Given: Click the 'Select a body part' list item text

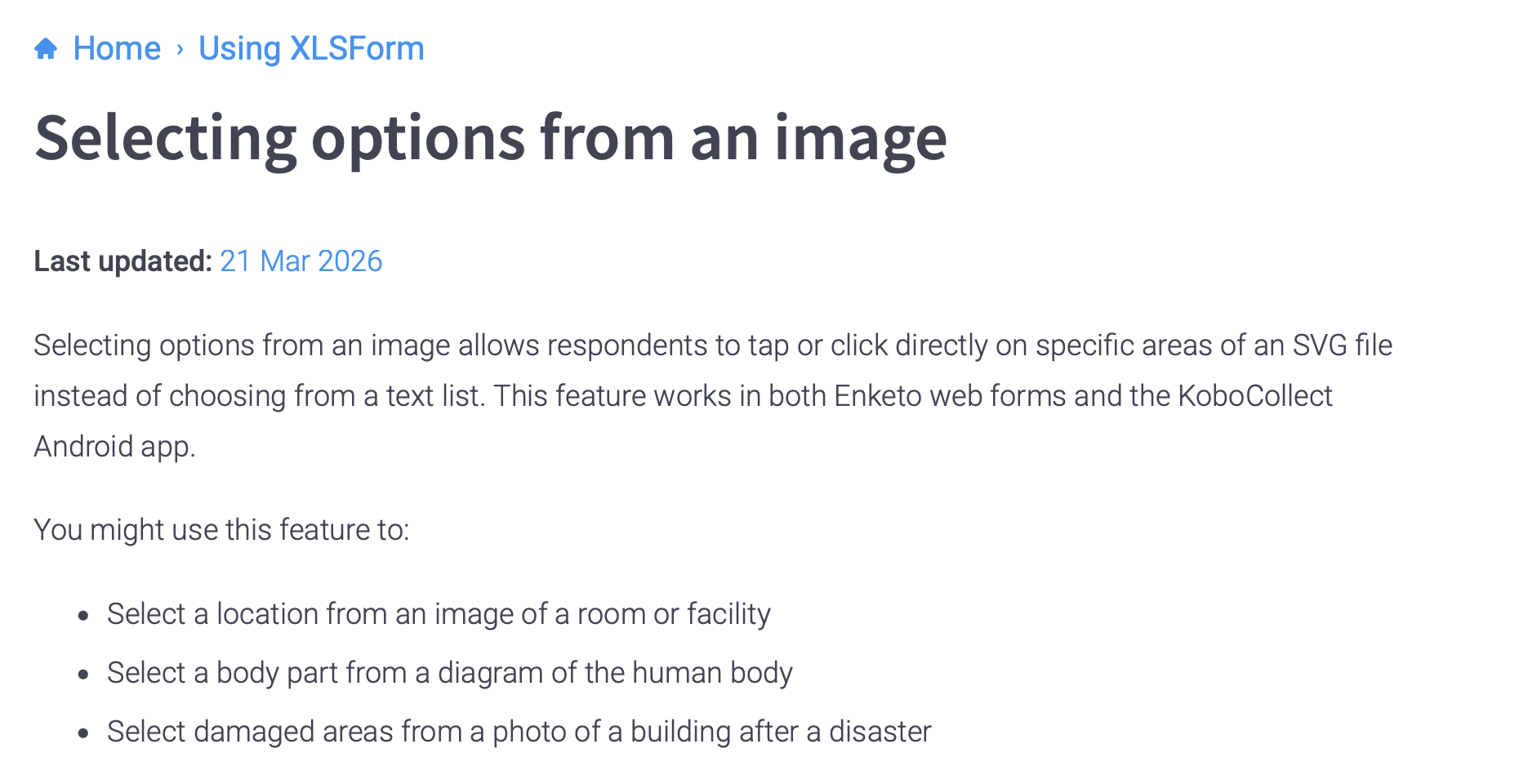Looking at the screenshot, I should [x=449, y=673].
